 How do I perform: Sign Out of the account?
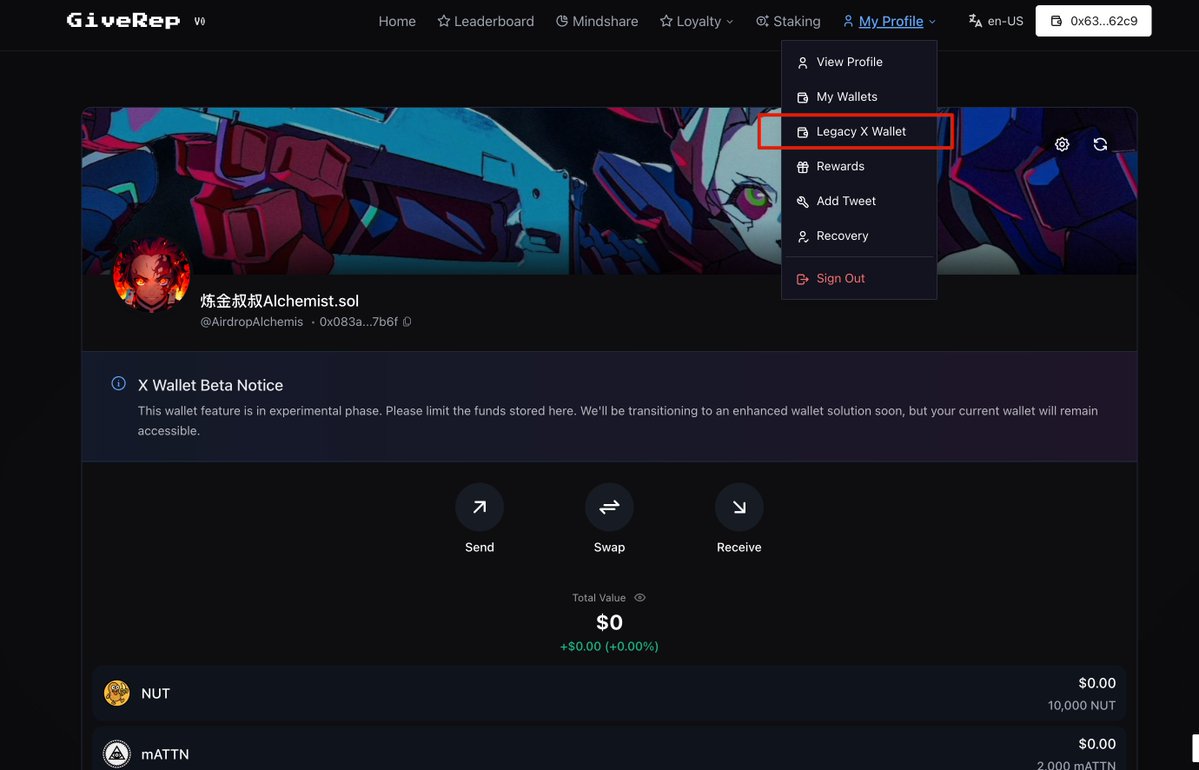pos(859,278)
